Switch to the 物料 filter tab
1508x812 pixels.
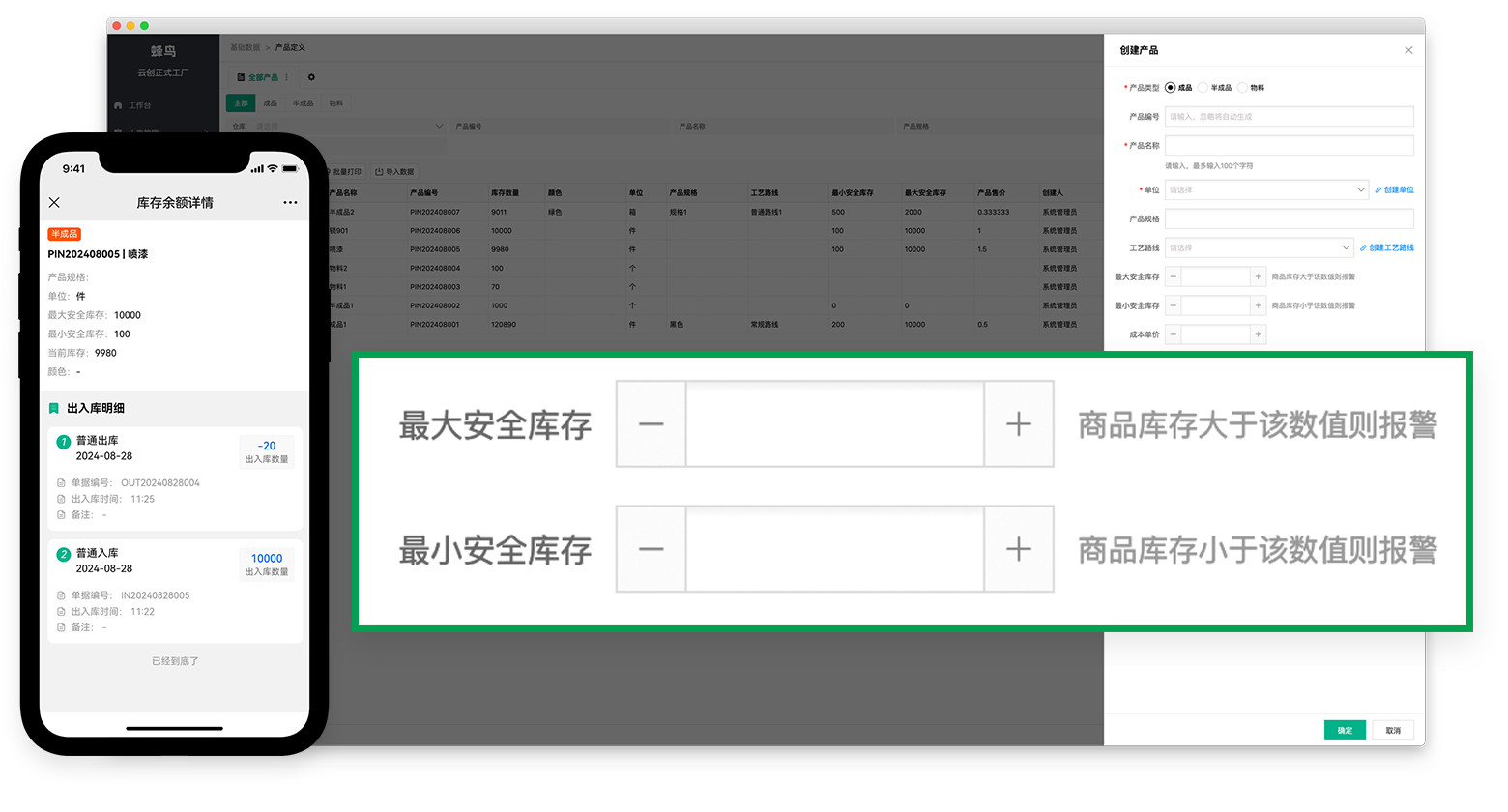pos(335,103)
